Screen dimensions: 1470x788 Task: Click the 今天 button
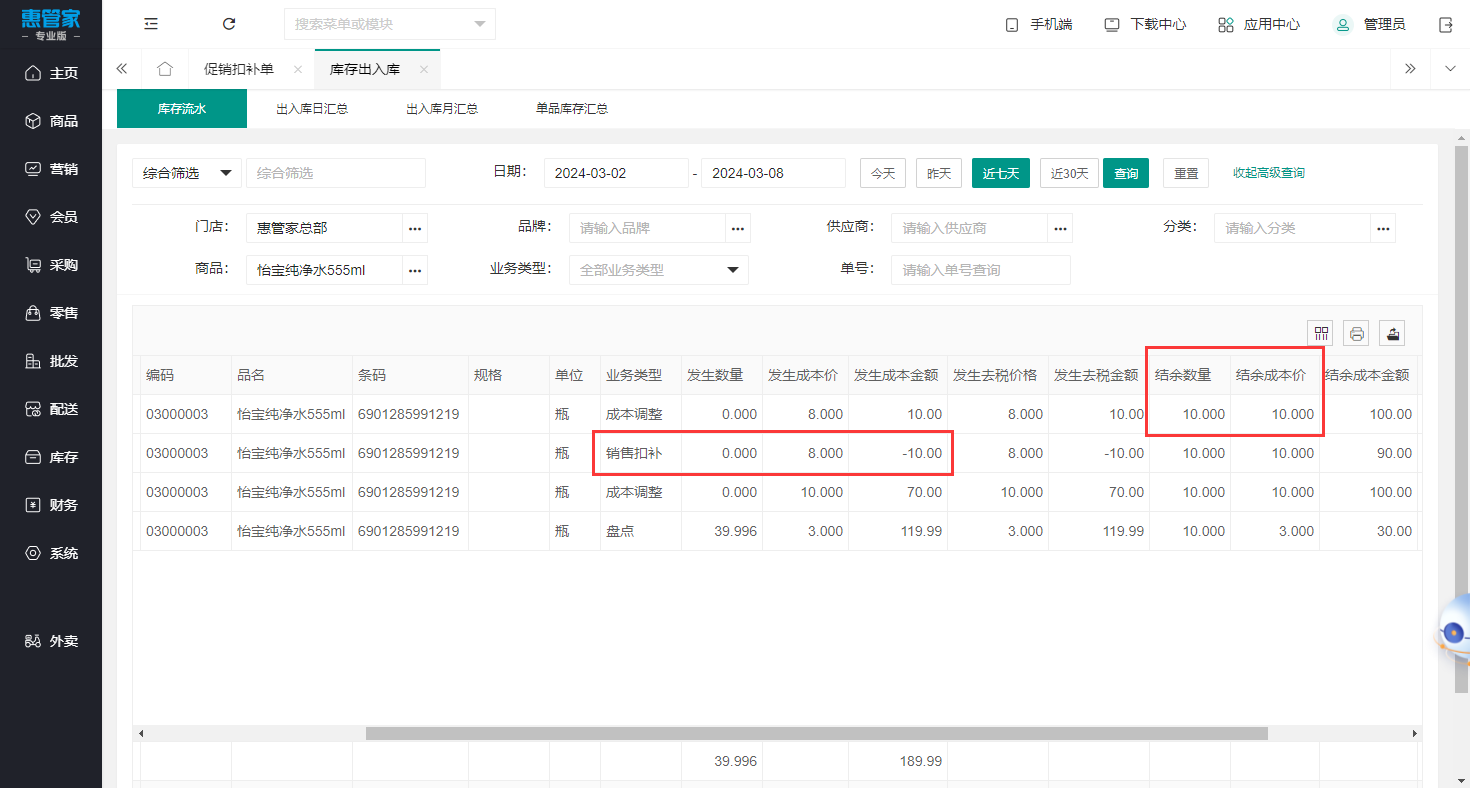click(882, 173)
